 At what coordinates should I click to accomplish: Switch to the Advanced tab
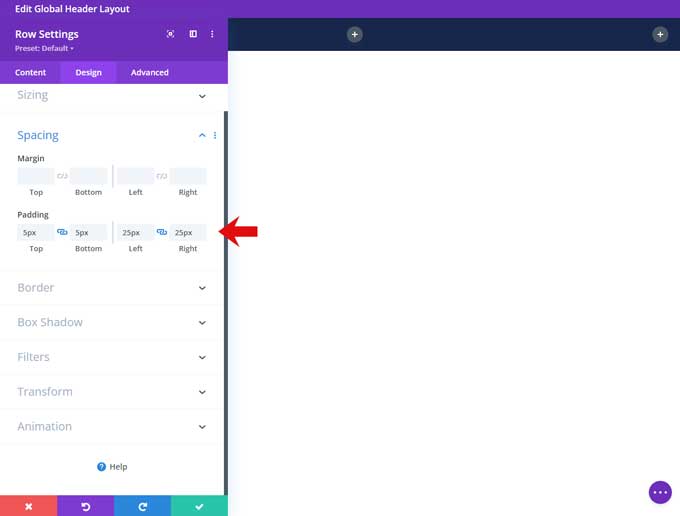coord(149,72)
